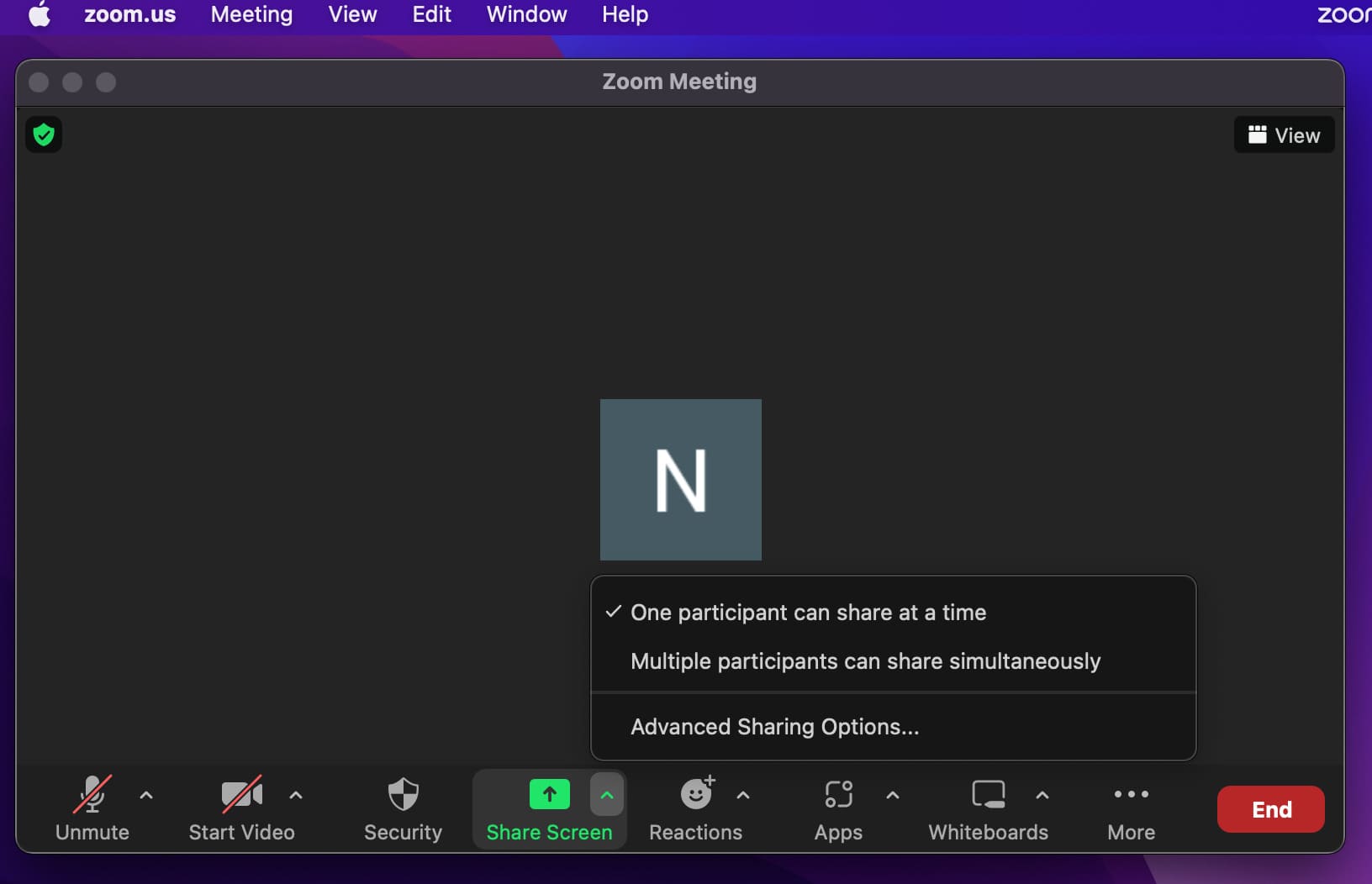The height and width of the screenshot is (884, 1372).
Task: Click the red End button
Action: (x=1270, y=809)
